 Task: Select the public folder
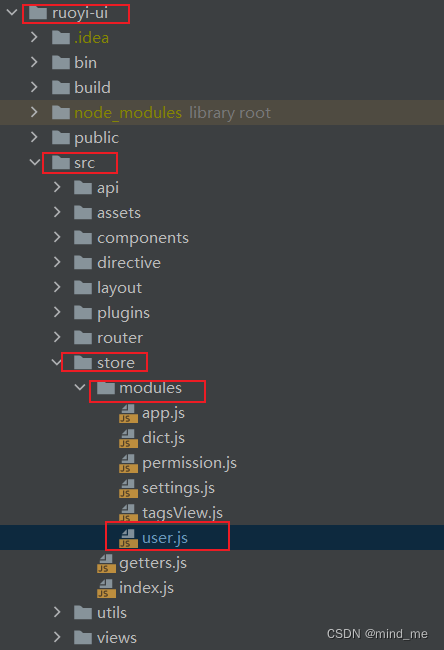pos(97,138)
